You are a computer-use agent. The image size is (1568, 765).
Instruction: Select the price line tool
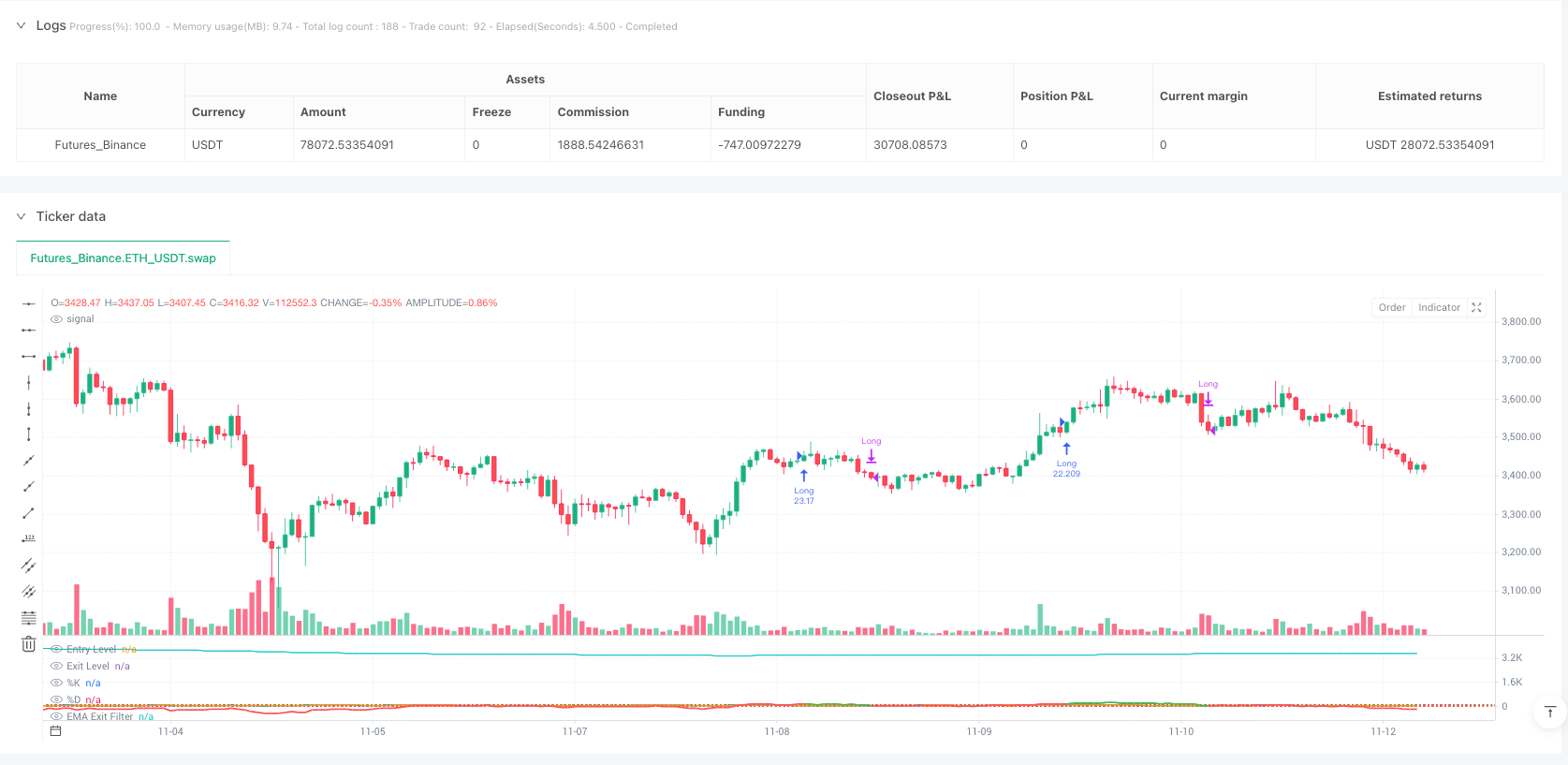click(28, 539)
